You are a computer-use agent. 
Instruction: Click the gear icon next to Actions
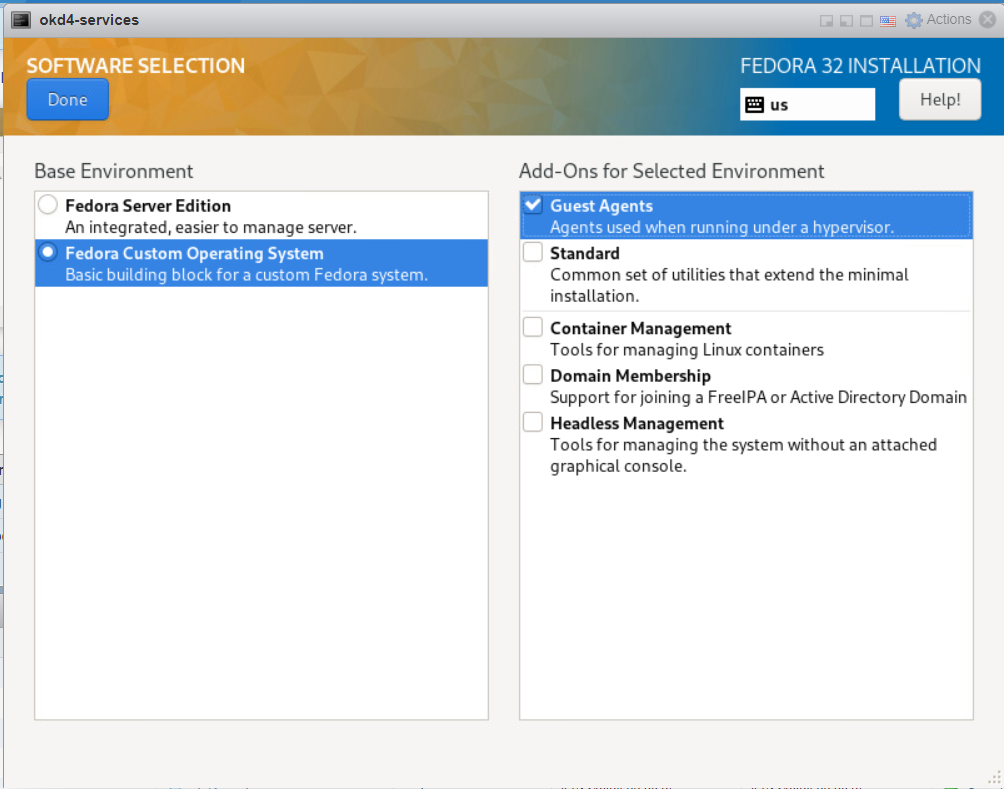914,20
